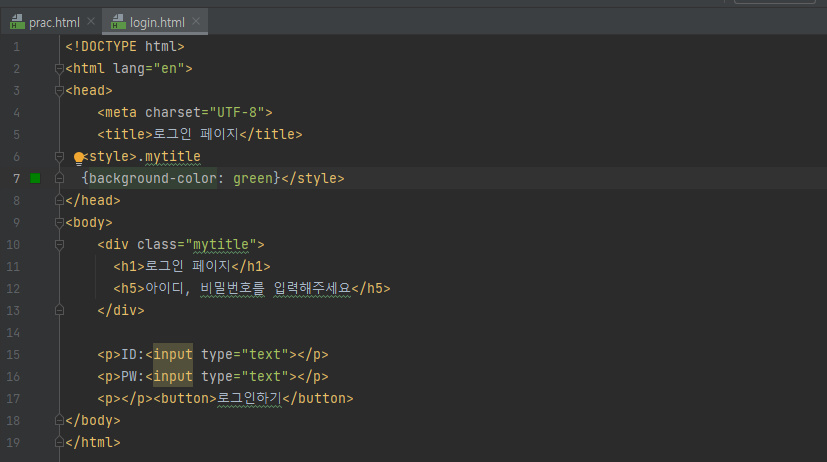
Task: Collapse the head tag fold on line 3
Action: click(59, 91)
